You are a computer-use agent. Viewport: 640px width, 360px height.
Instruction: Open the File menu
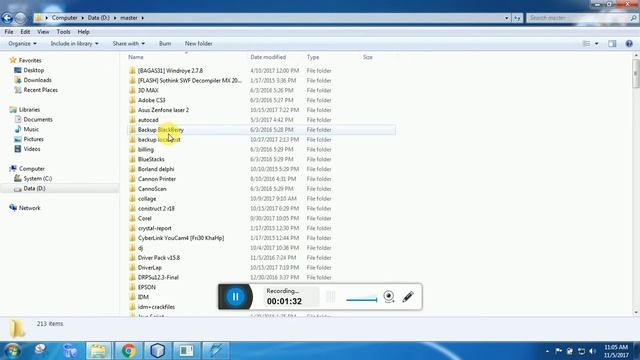(9, 32)
